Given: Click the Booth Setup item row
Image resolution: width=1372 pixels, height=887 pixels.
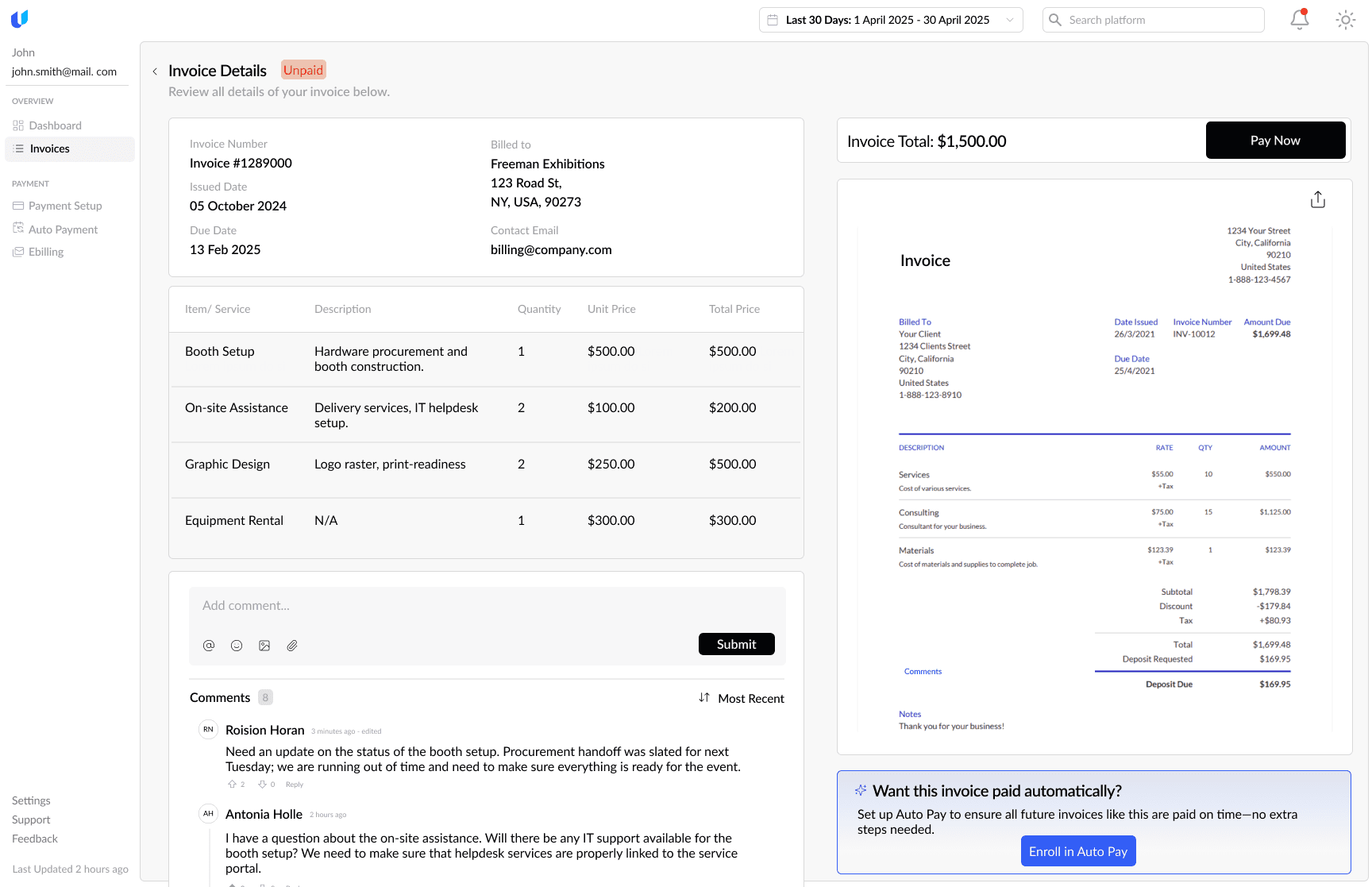Looking at the screenshot, I should point(486,359).
